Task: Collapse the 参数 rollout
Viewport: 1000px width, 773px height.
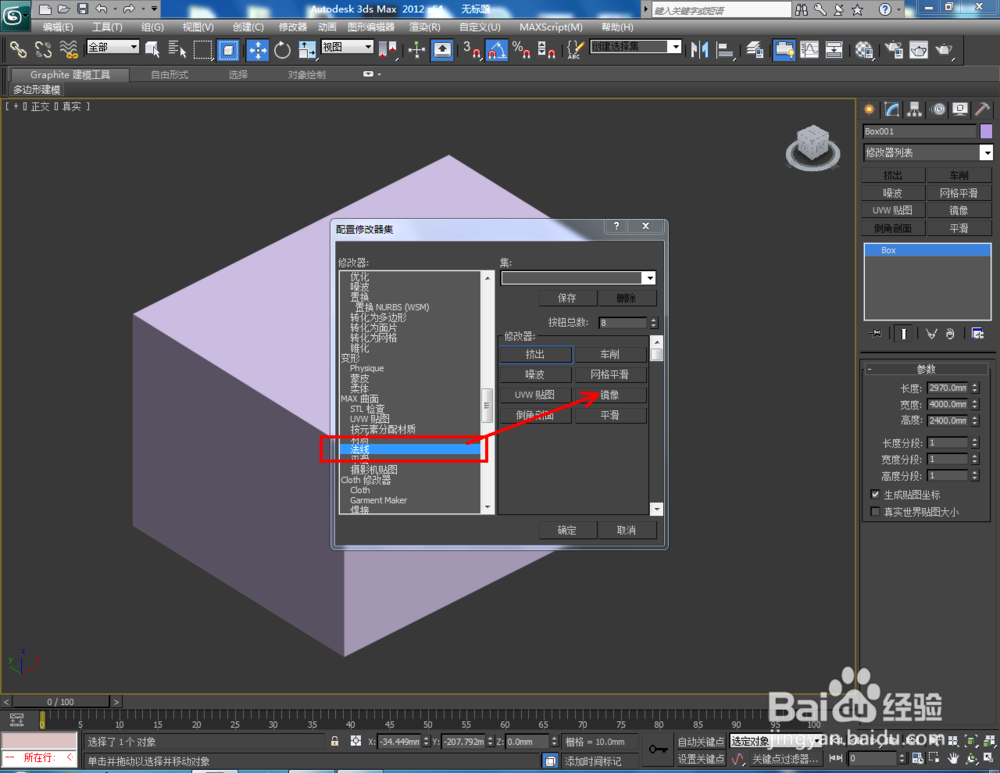Action: pos(926,369)
